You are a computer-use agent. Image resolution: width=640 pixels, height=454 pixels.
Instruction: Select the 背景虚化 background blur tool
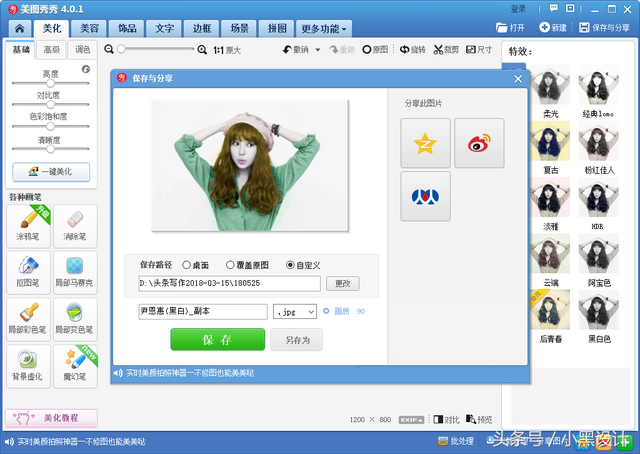point(28,366)
